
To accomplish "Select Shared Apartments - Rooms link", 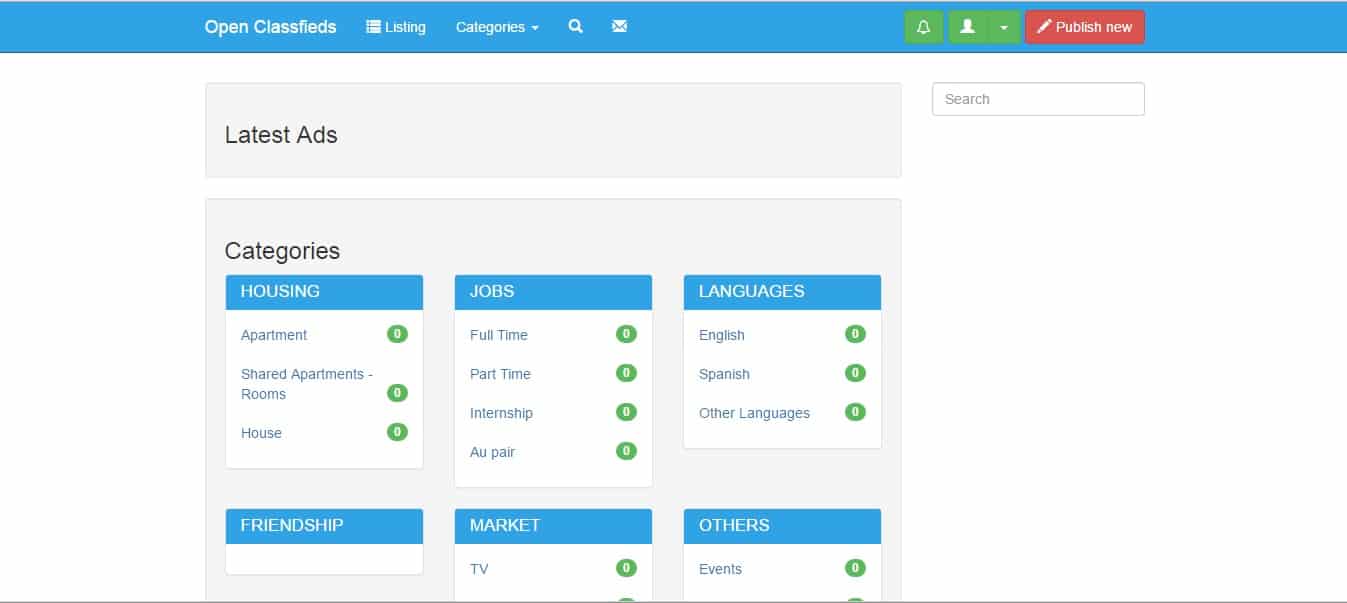I will pyautogui.click(x=307, y=384).
